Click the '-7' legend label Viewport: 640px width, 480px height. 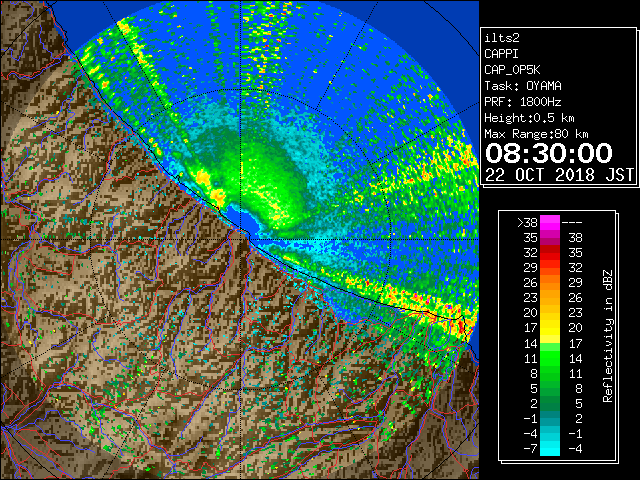(530, 449)
